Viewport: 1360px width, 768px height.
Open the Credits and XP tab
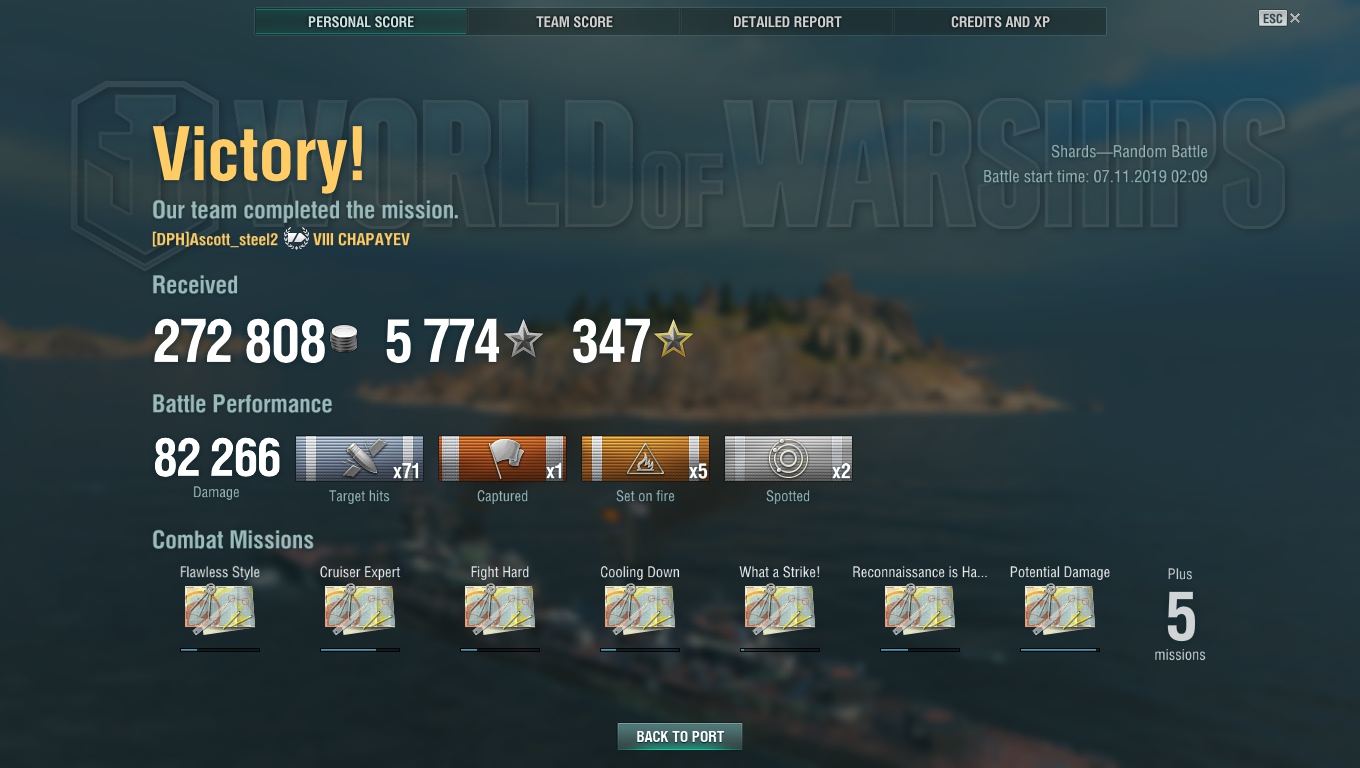[x=1000, y=21]
